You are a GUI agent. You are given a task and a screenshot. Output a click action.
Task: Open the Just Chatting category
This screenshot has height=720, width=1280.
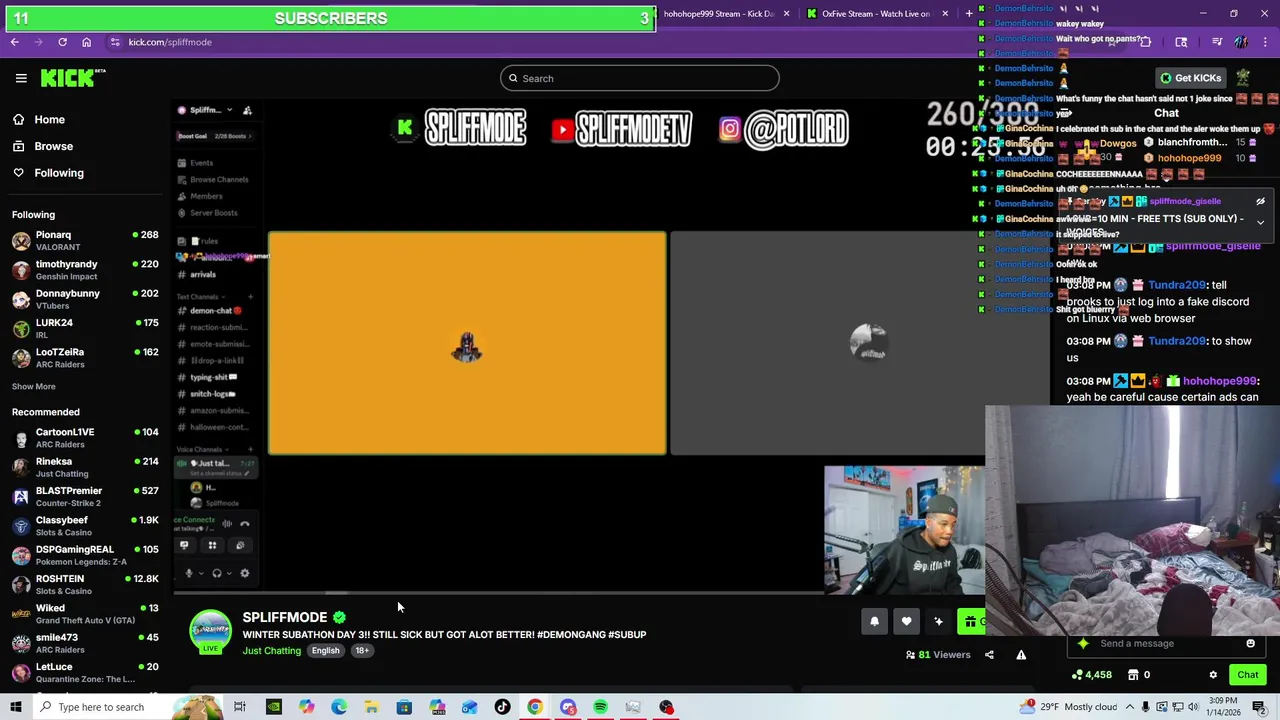(x=271, y=651)
